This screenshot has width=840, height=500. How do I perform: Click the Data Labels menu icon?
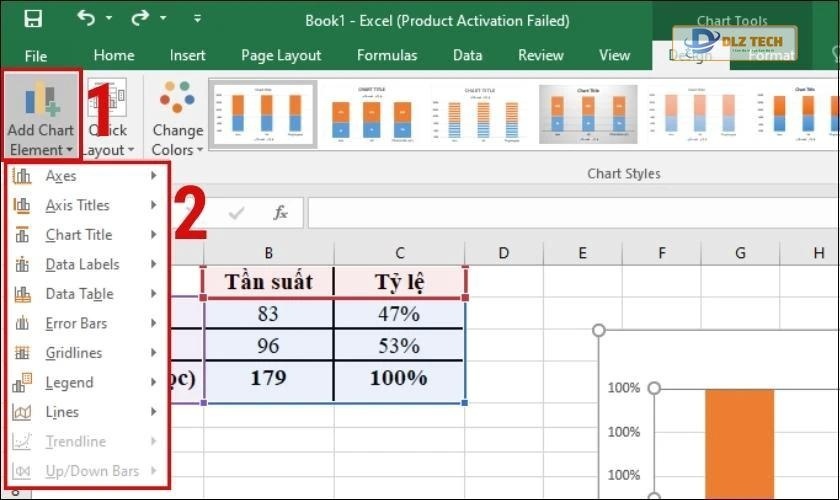tap(22, 265)
